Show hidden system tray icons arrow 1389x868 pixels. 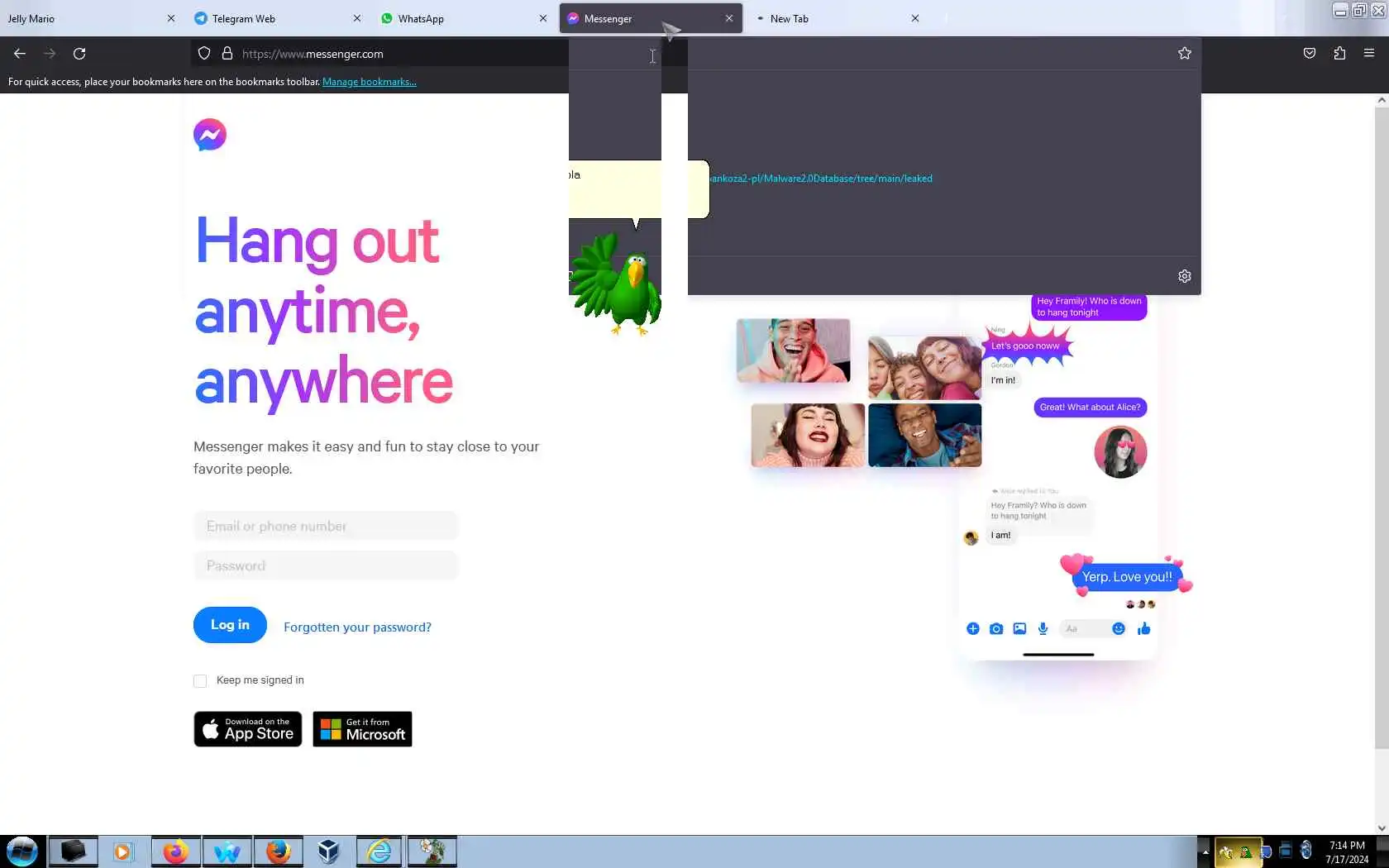1205,851
